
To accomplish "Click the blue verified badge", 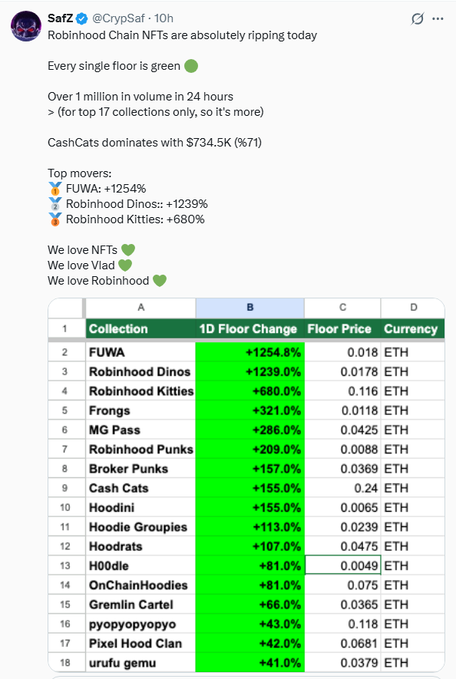I will coord(82,19).
